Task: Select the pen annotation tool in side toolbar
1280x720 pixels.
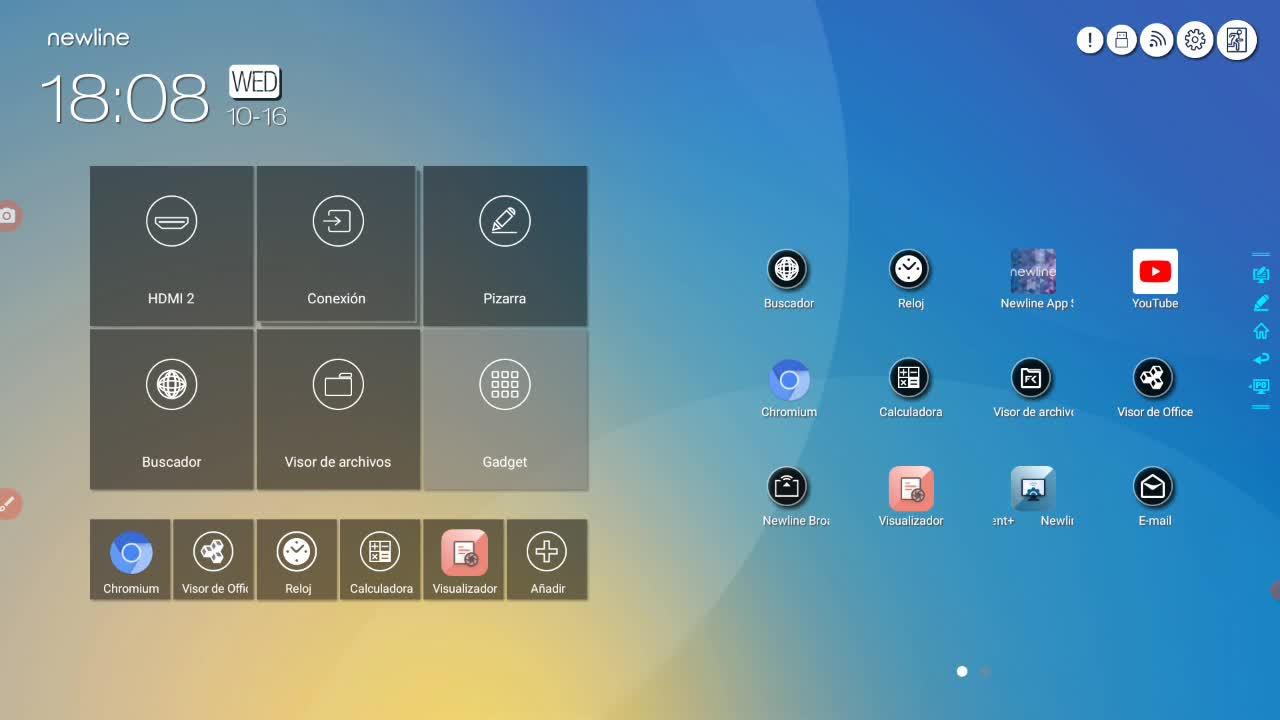Action: pyautogui.click(x=1261, y=303)
